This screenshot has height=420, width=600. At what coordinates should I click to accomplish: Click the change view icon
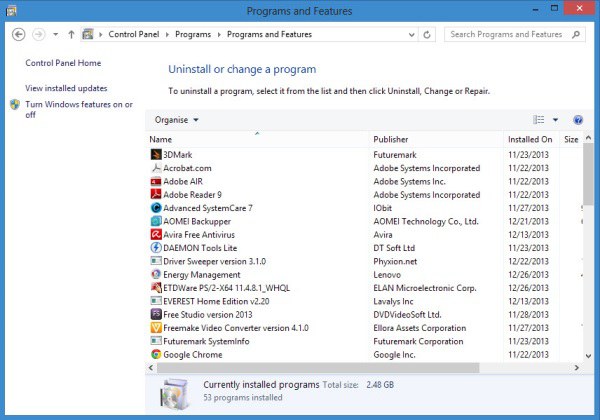(539, 120)
